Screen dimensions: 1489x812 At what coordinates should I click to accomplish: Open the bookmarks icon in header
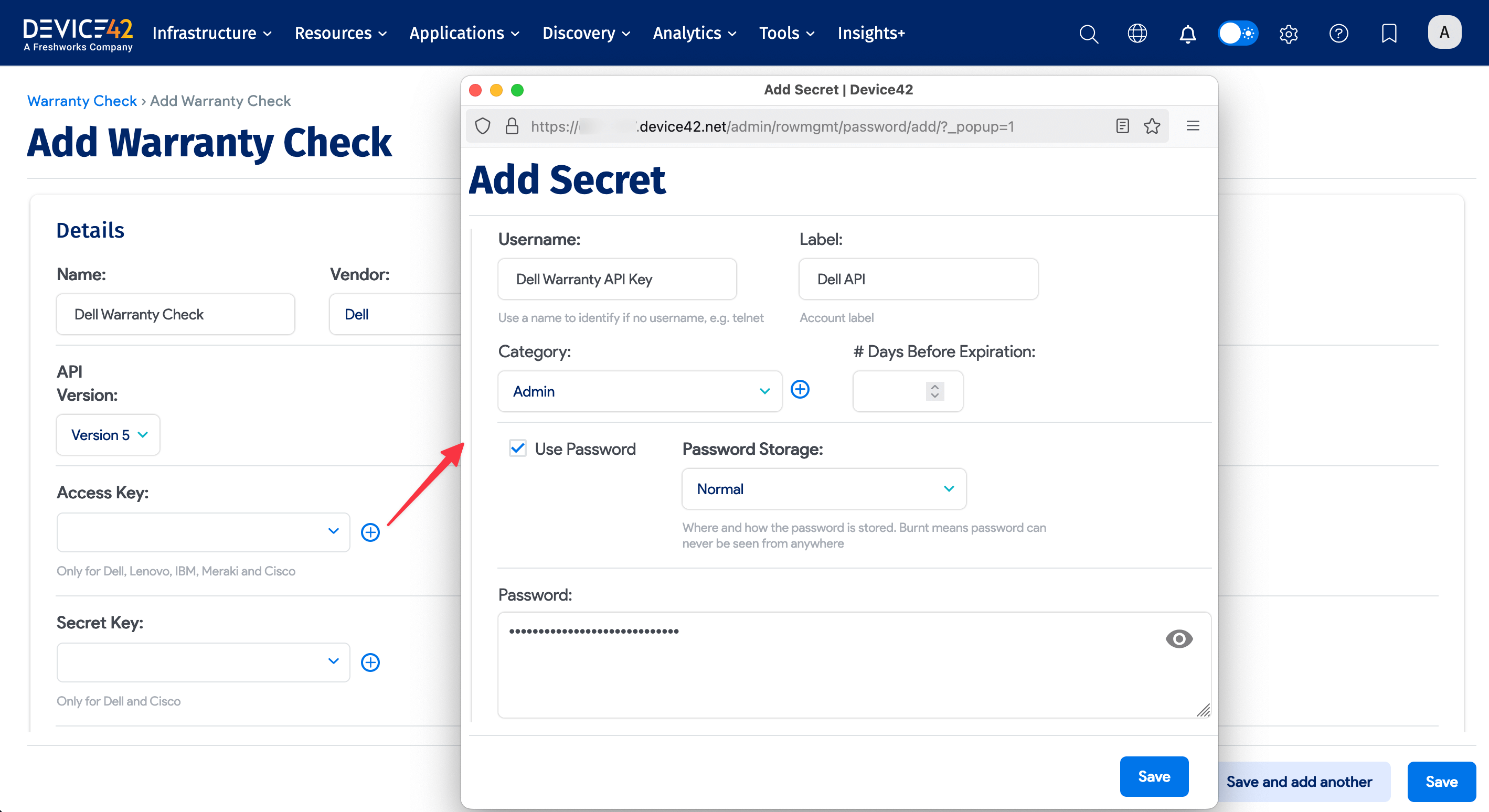pos(1388,34)
